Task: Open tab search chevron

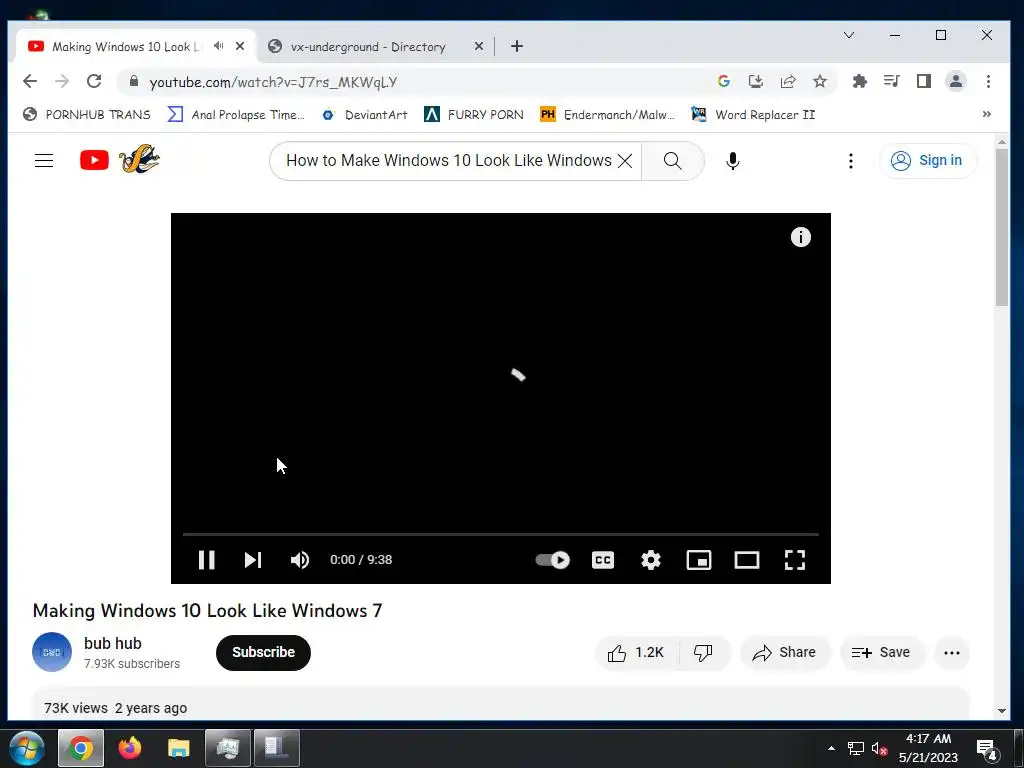Action: (x=849, y=35)
